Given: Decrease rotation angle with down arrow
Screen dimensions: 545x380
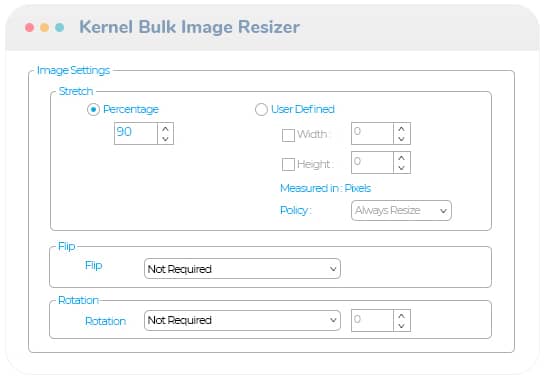Looking at the screenshot, I should tap(402, 326).
